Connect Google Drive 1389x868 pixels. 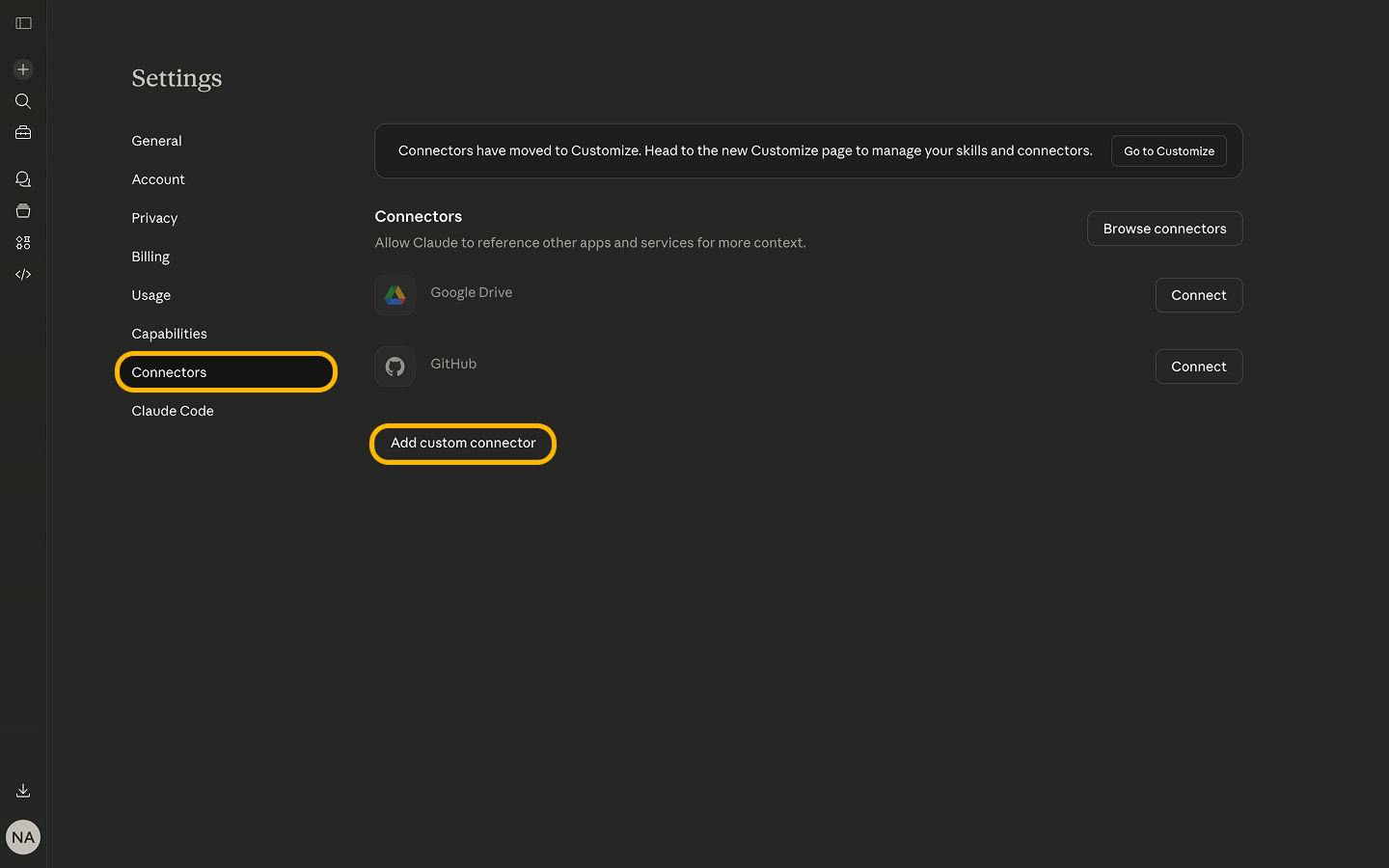pyautogui.click(x=1198, y=295)
